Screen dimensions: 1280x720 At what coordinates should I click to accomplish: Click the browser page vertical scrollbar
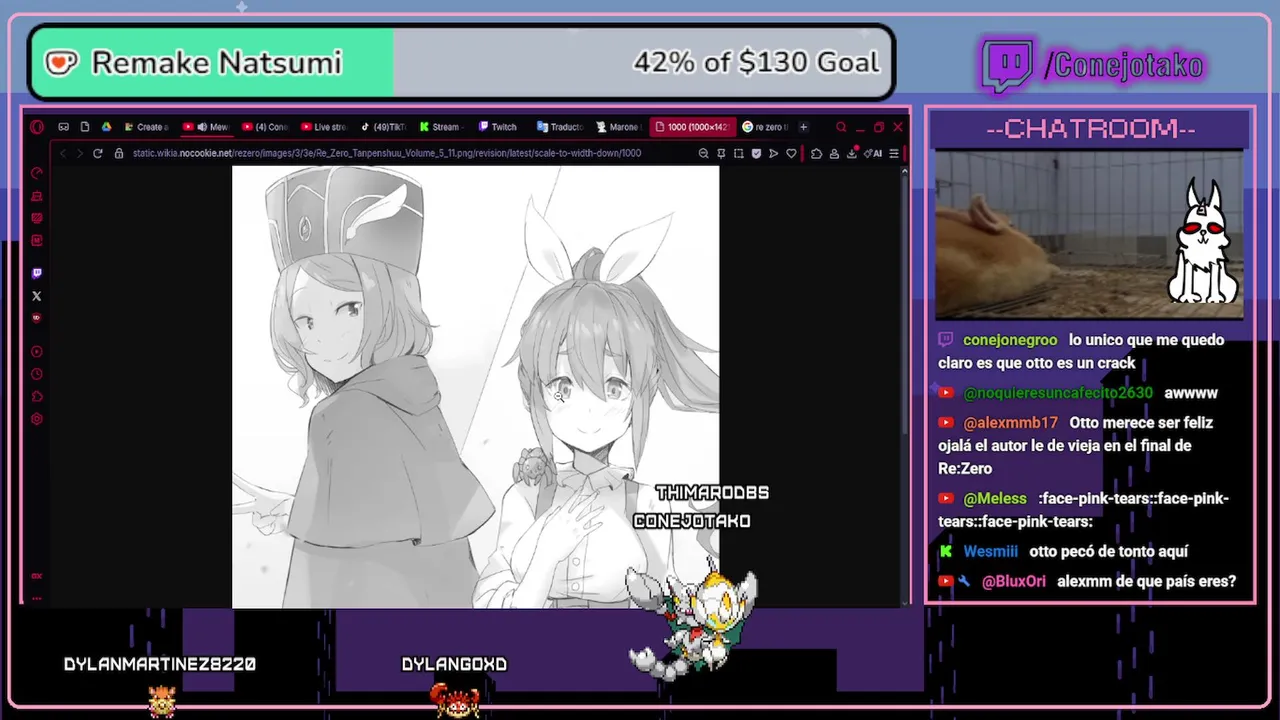tap(904, 385)
